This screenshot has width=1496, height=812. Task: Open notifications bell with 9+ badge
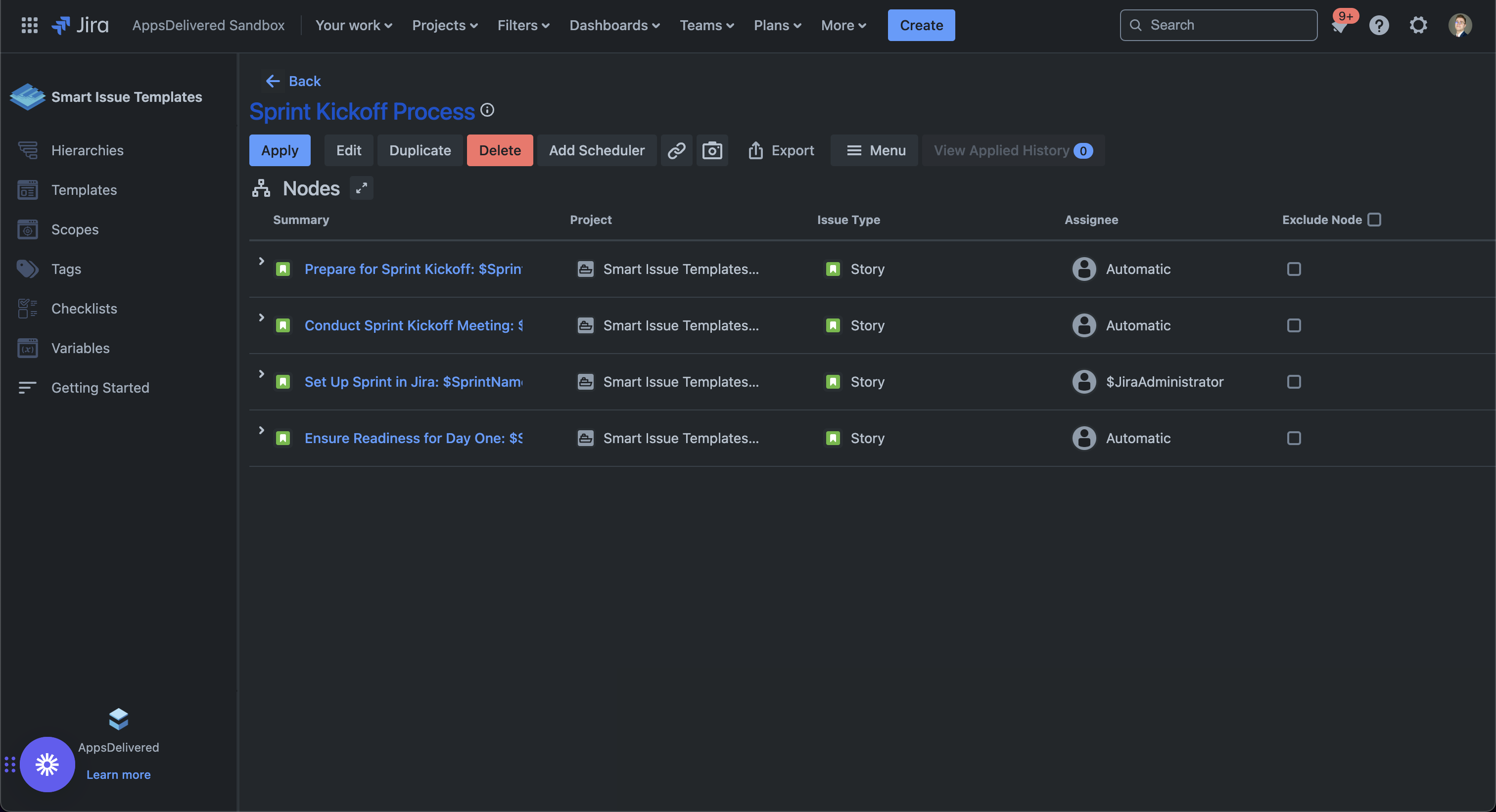1340,26
